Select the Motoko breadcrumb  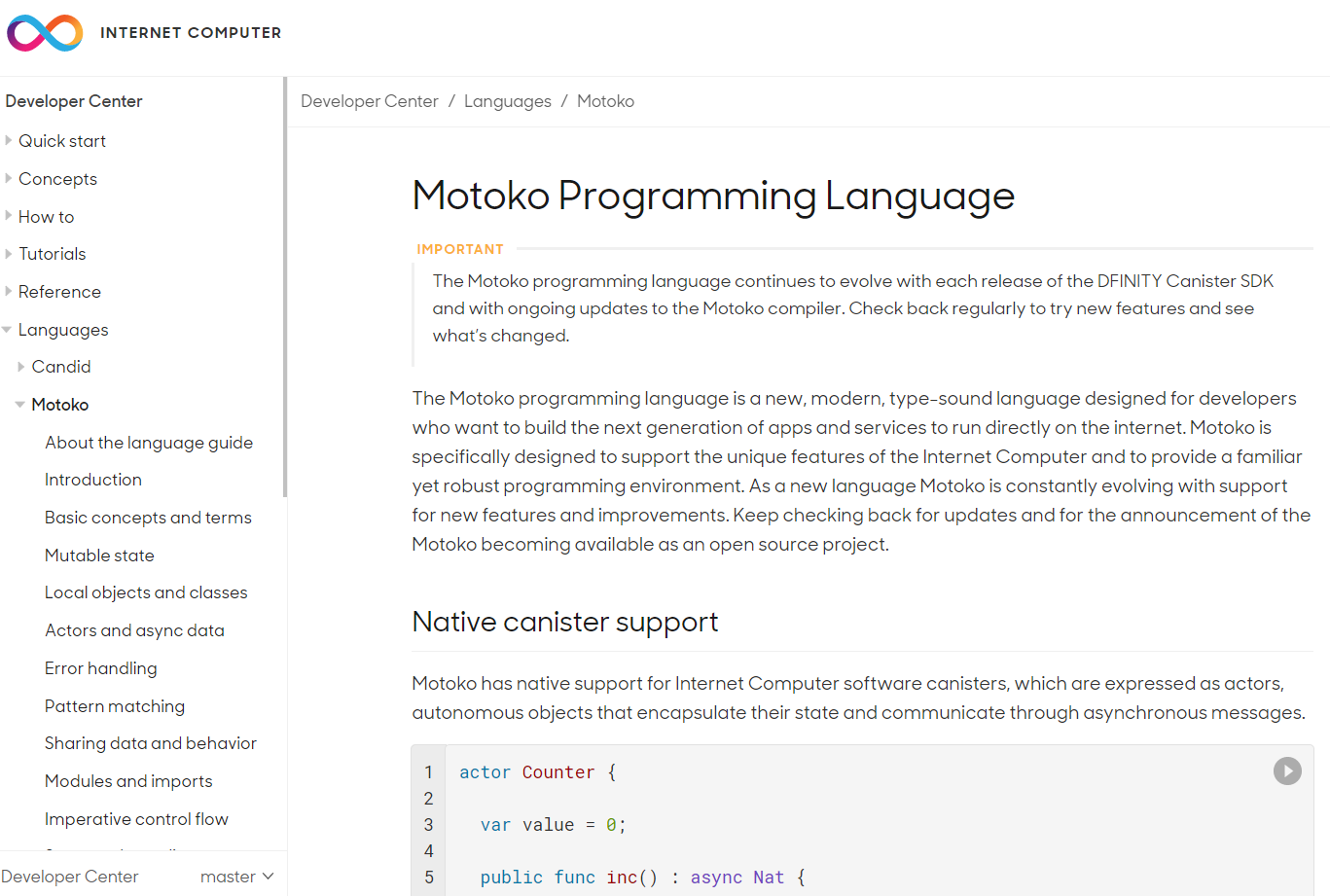[605, 101]
